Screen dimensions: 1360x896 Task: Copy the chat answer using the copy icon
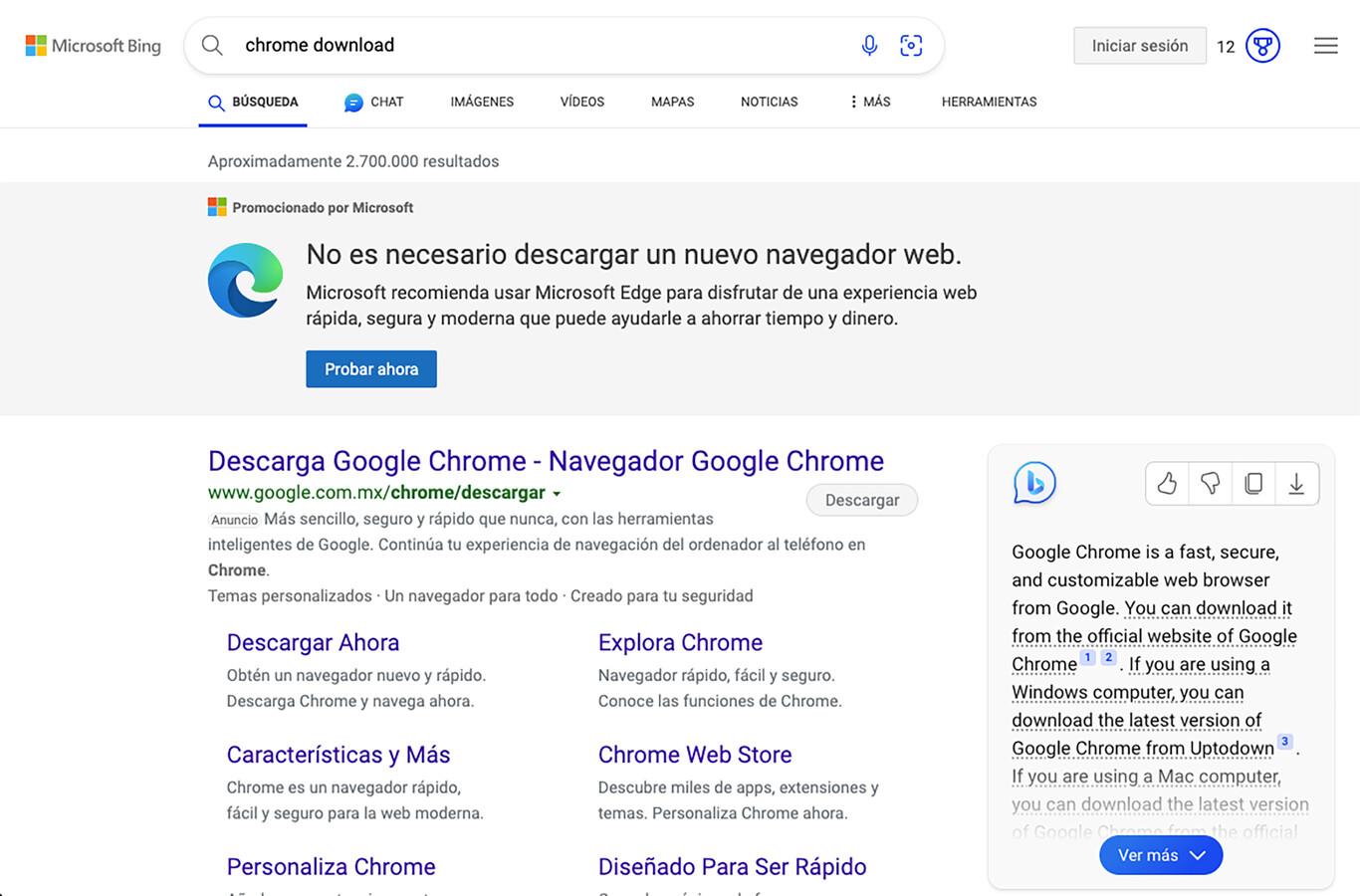tap(1253, 483)
